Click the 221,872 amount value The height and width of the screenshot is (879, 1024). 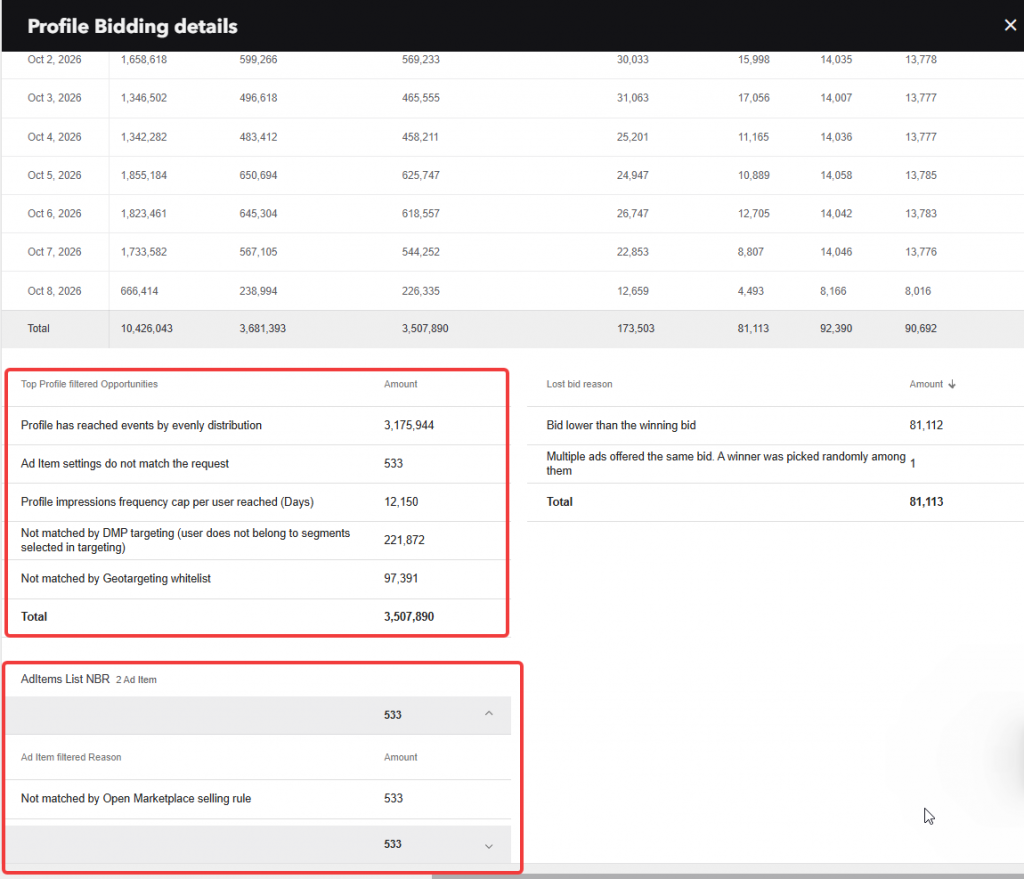coord(404,540)
